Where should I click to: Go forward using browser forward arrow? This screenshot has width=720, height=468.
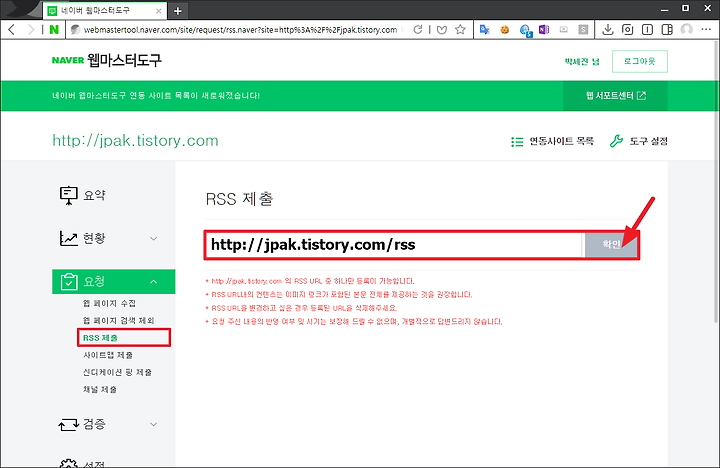[31, 30]
